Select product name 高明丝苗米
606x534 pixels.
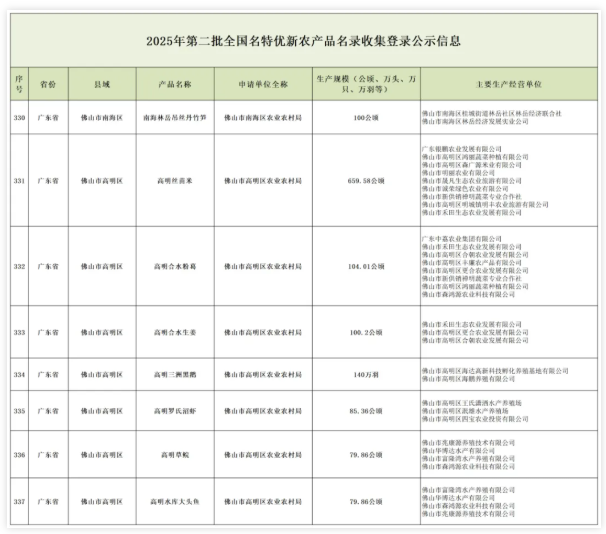176,180
